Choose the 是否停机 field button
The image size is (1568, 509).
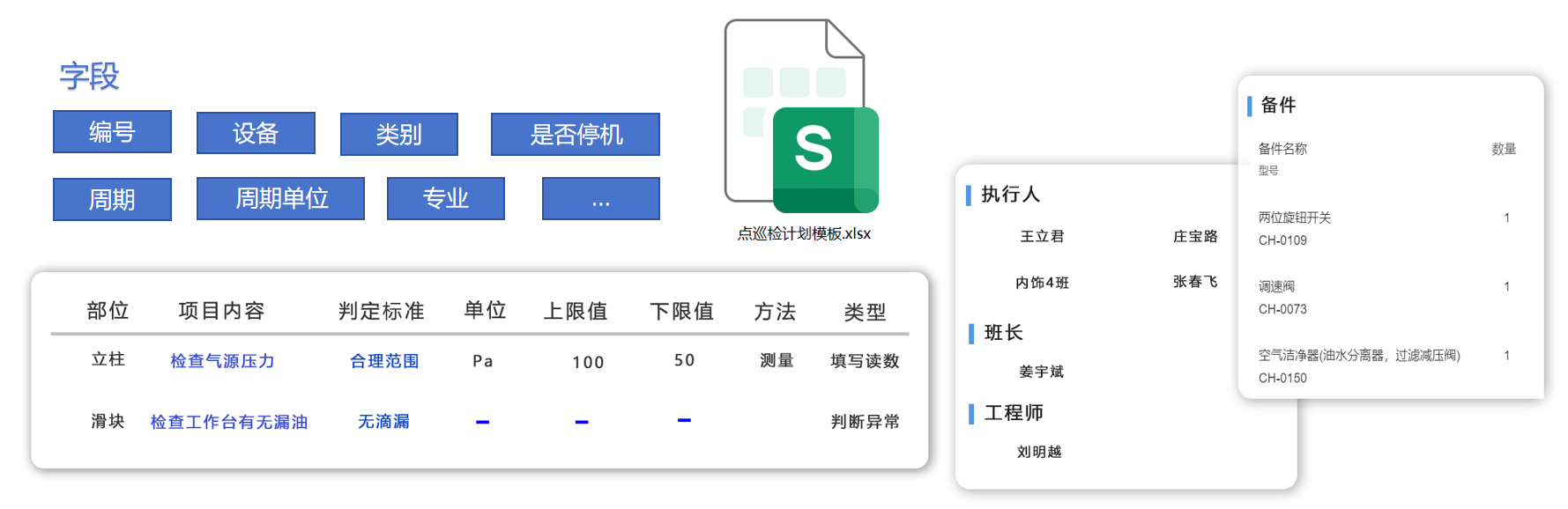pyautogui.click(x=575, y=134)
